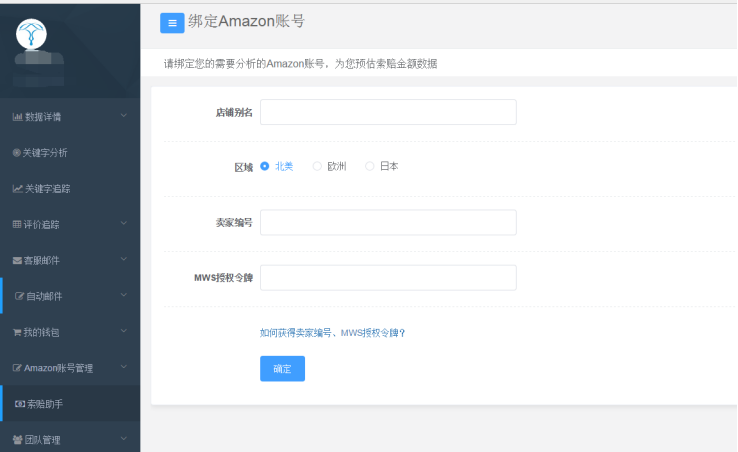Open the 客服邮件 menu item
The width and height of the screenshot is (738, 452).
coord(70,260)
